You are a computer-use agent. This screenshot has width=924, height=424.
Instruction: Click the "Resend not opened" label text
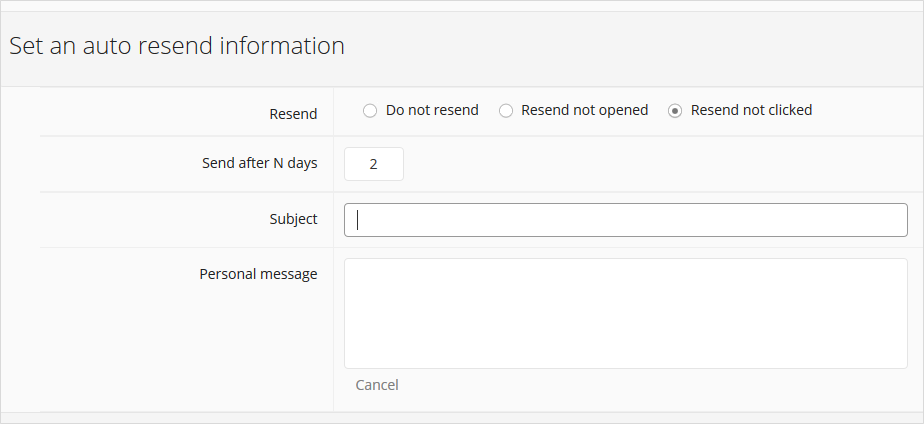pyautogui.click(x=585, y=110)
